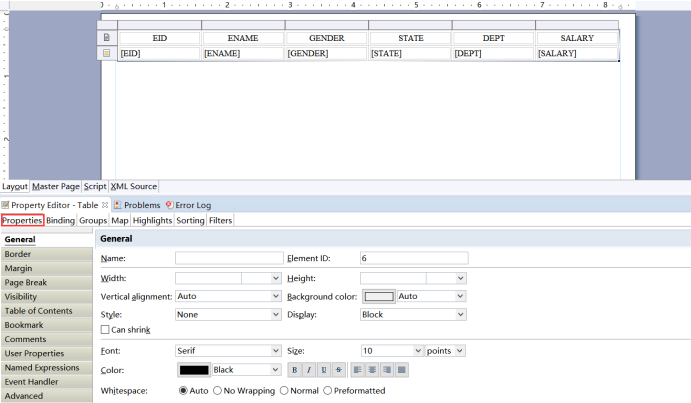Click the black font Color swatch
The image size is (691, 403).
(x=194, y=370)
